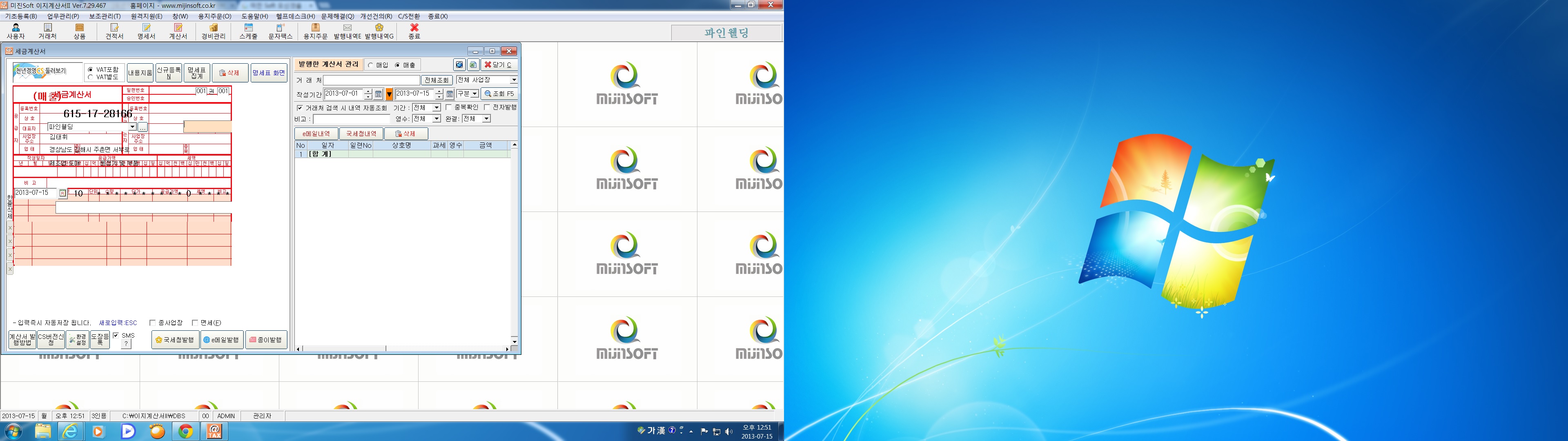Viewport: 1568px width, 441px height.
Task: Enable the 중복확인 checkbox
Action: (x=449, y=107)
